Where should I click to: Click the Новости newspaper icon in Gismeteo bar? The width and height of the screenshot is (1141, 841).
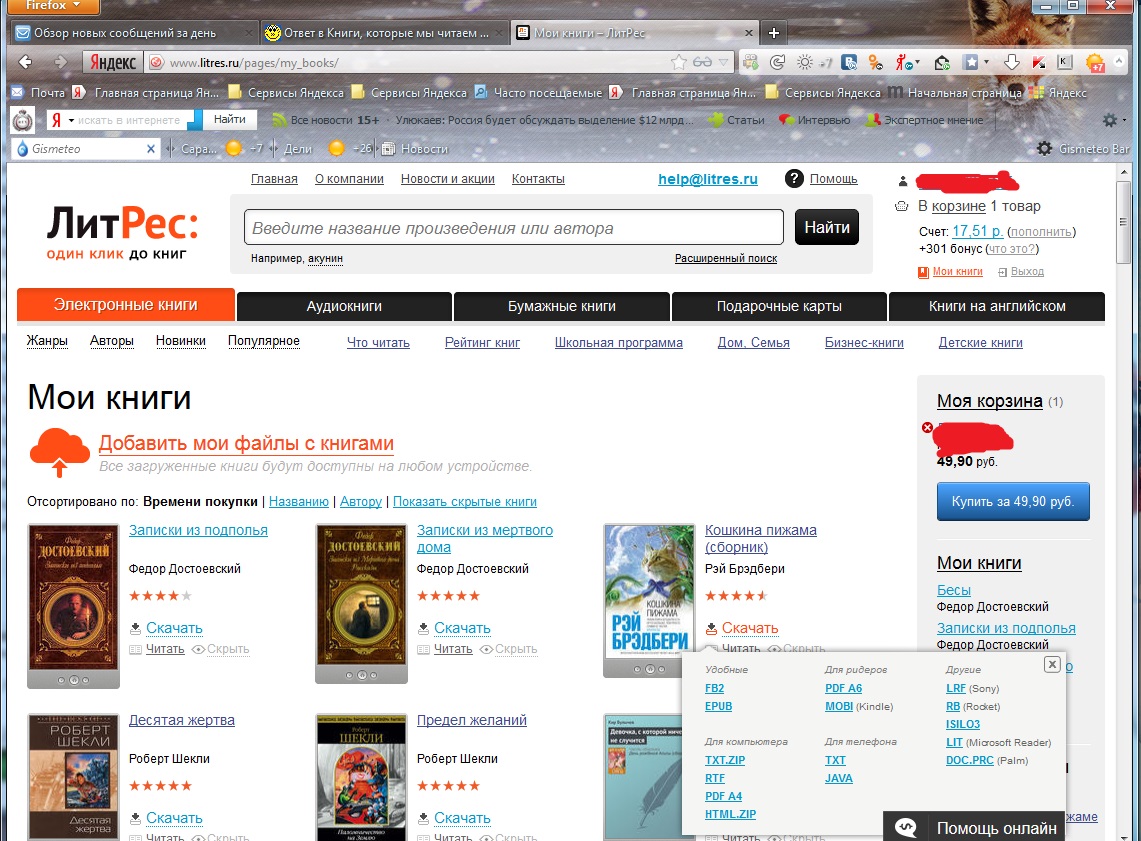coord(389,148)
